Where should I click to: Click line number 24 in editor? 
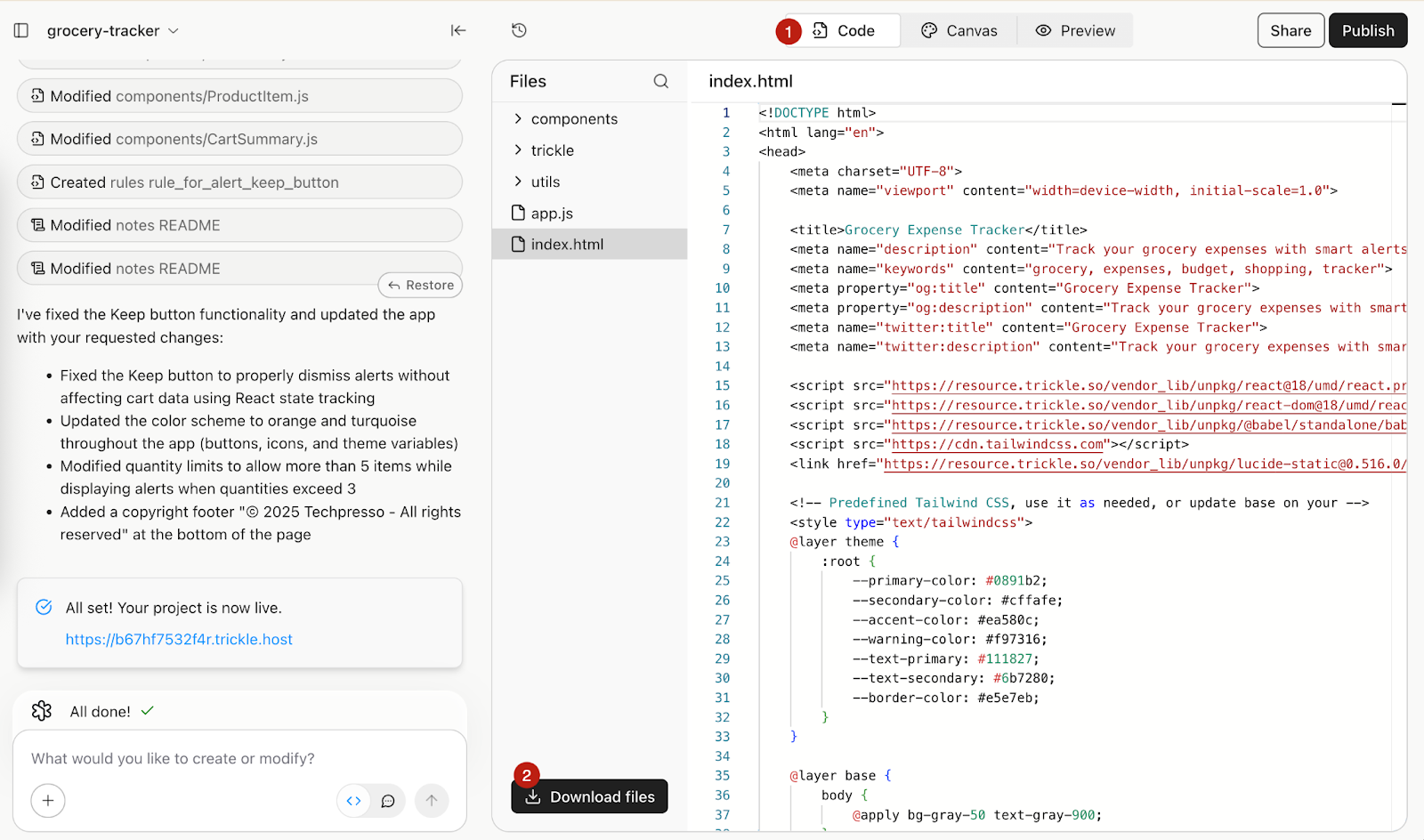pyautogui.click(x=722, y=561)
